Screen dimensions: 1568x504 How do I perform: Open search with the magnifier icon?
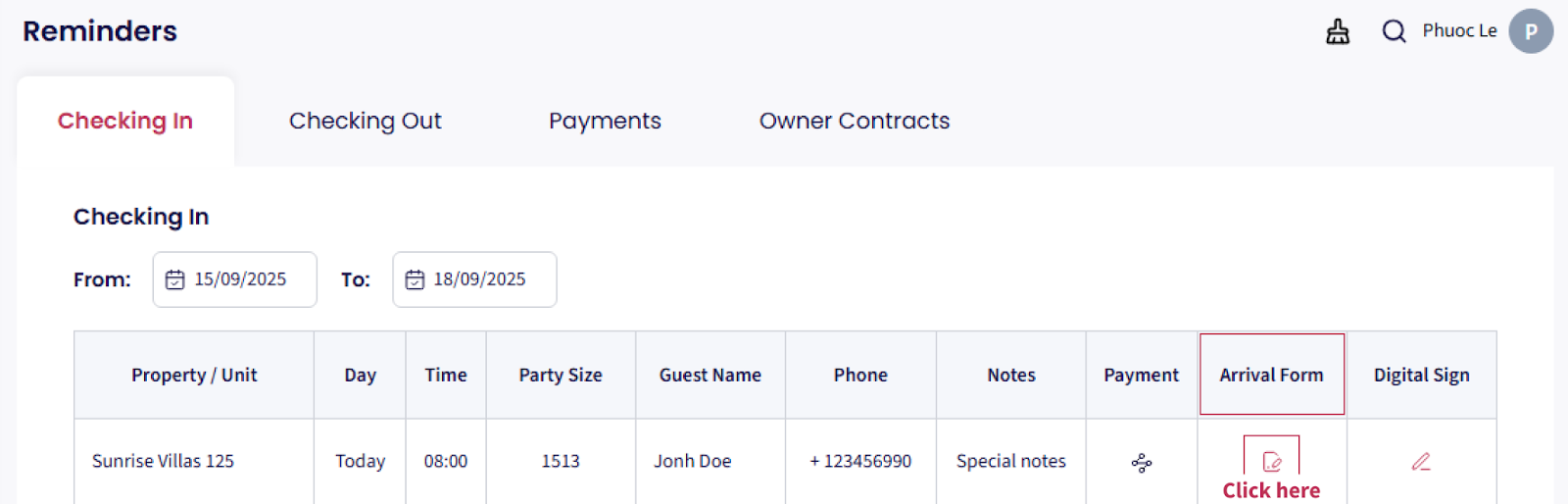(1394, 31)
